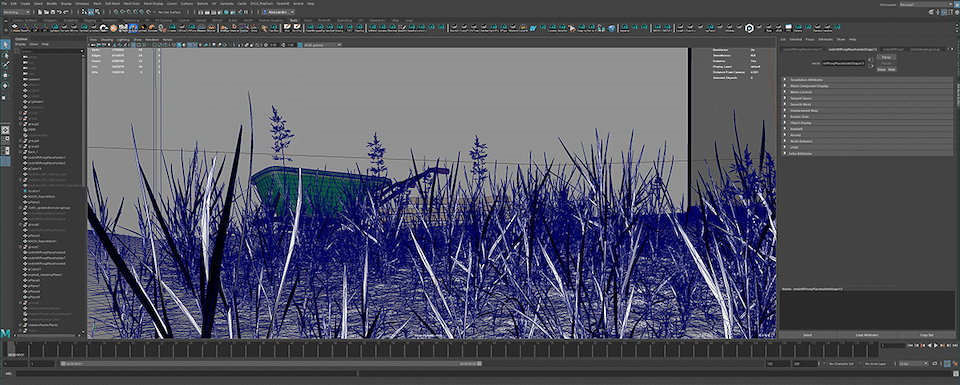The height and width of the screenshot is (385, 960).
Task: Switch to the XGen shelf tab
Action: click(308, 20)
